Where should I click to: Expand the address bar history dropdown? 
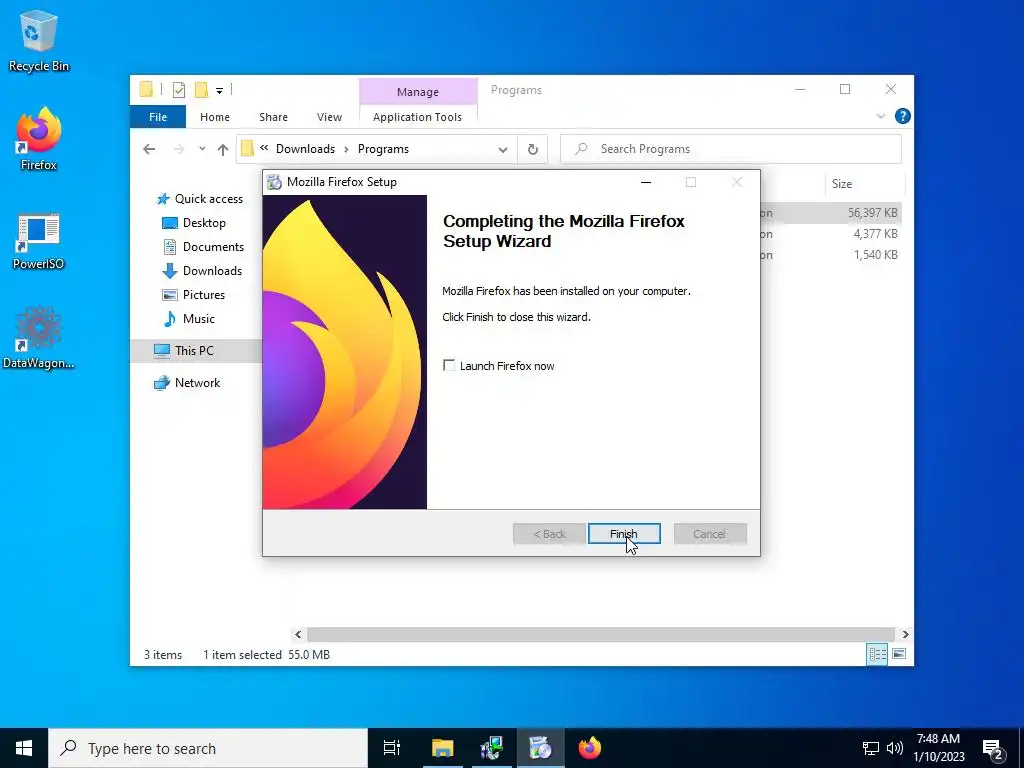click(503, 150)
